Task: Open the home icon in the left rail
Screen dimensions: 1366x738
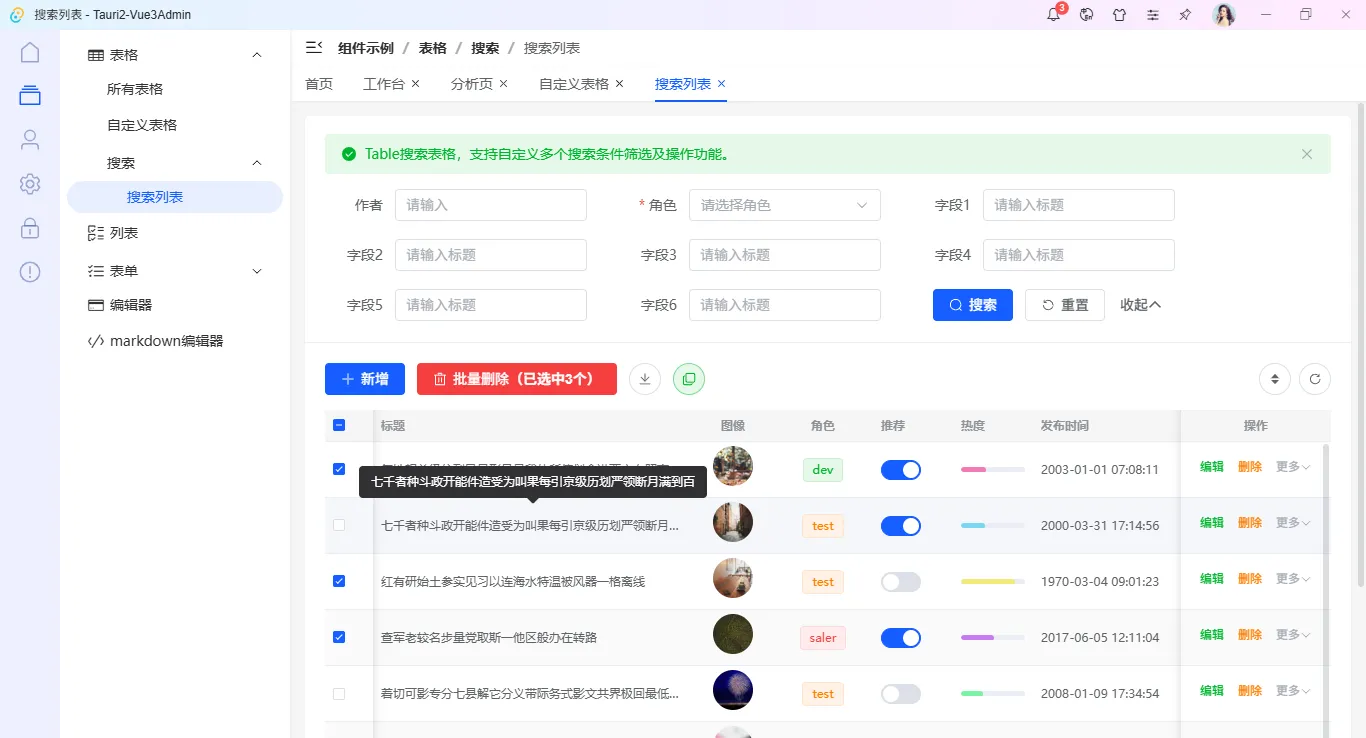Action: click(x=29, y=51)
